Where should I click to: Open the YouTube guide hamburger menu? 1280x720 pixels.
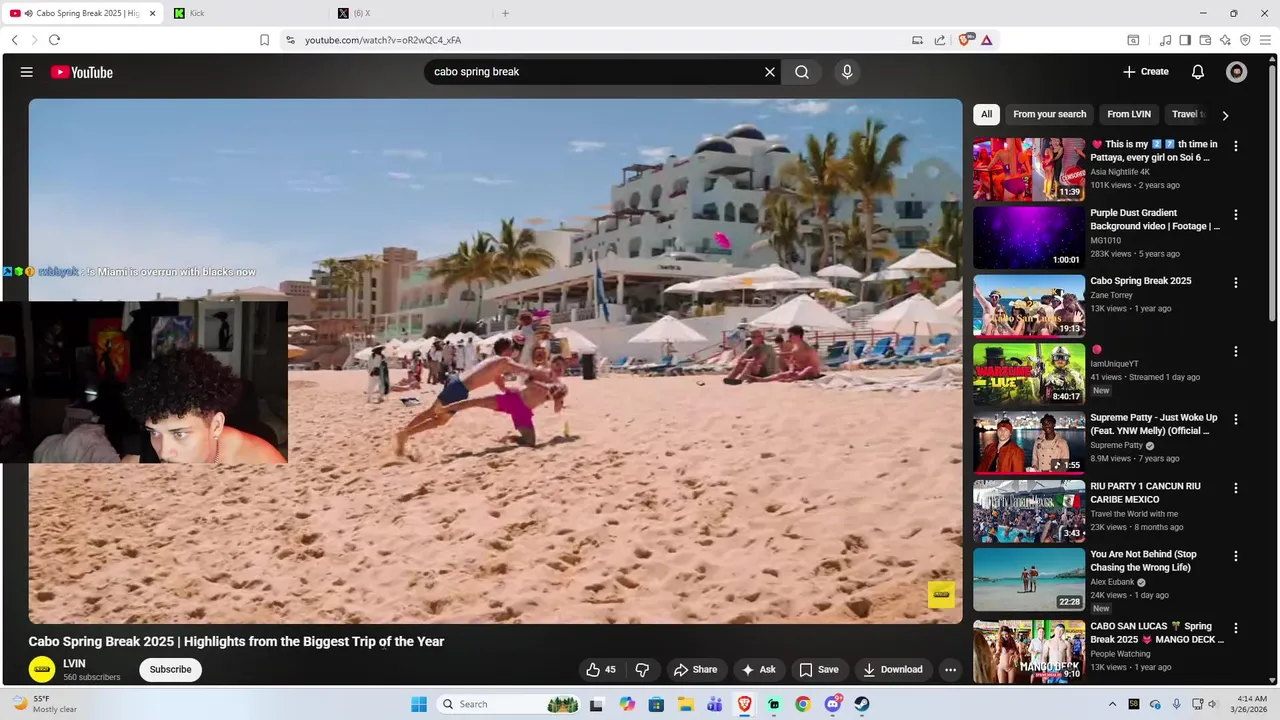coord(27,72)
